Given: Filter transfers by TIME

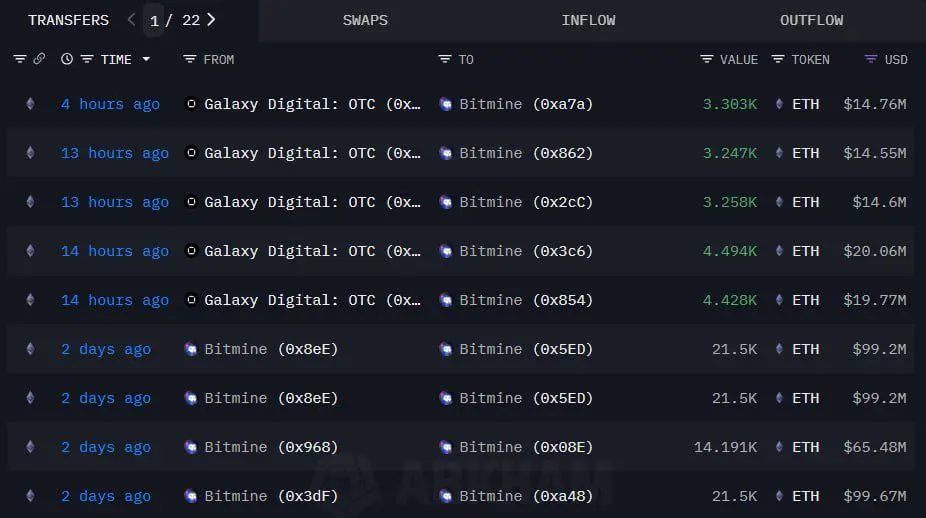Looking at the screenshot, I should pos(87,59).
